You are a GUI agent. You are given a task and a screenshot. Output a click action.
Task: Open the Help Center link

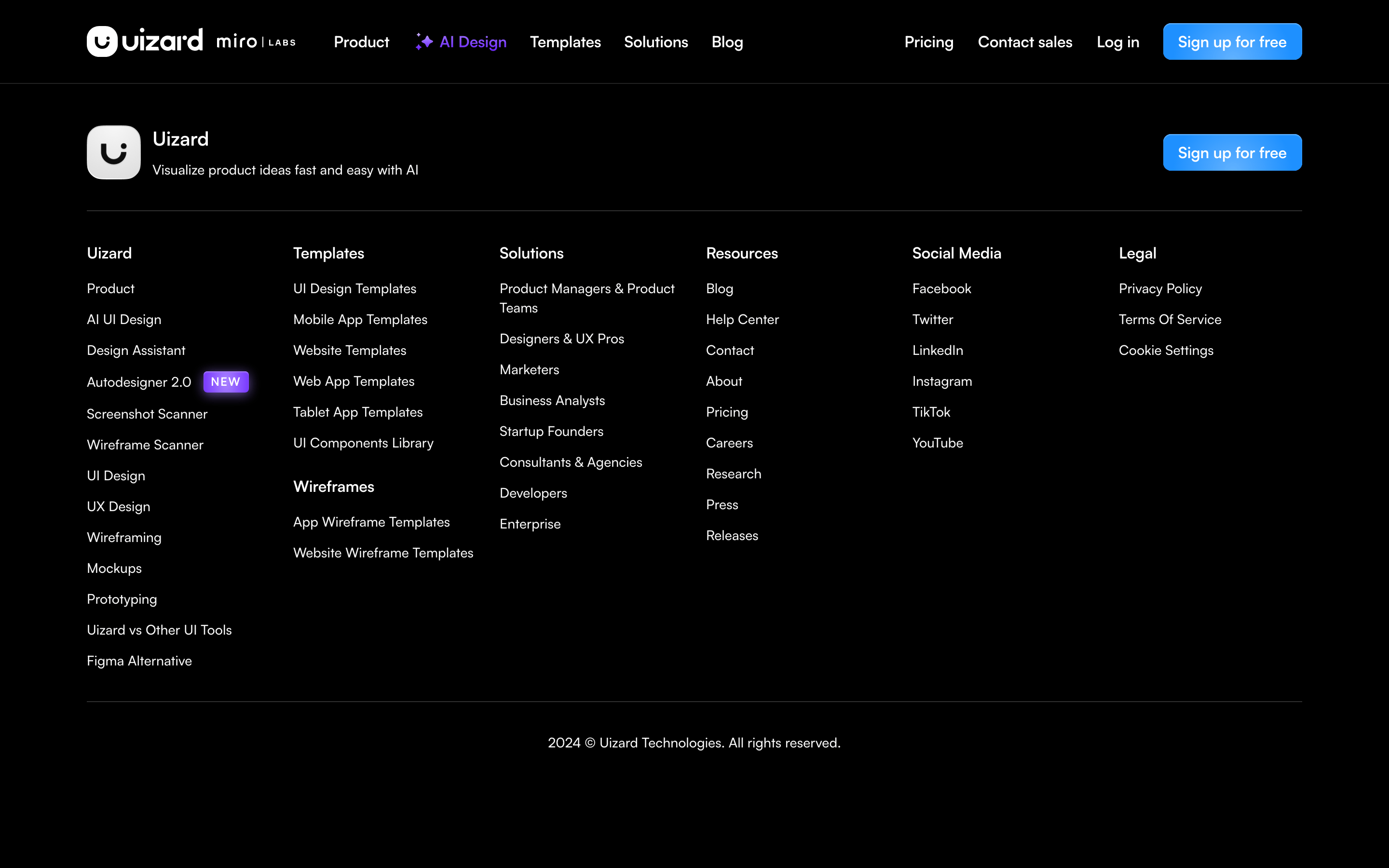(742, 319)
